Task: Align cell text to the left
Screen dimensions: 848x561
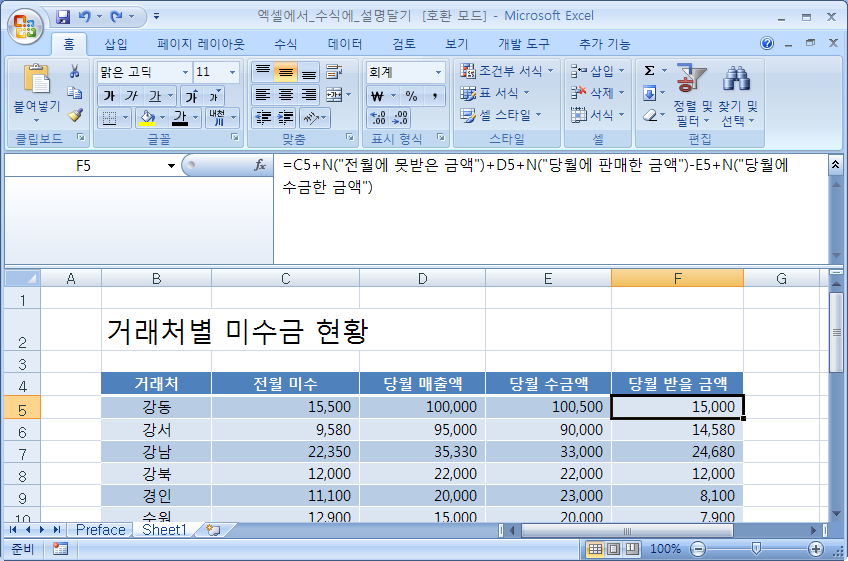Action: 263,95
